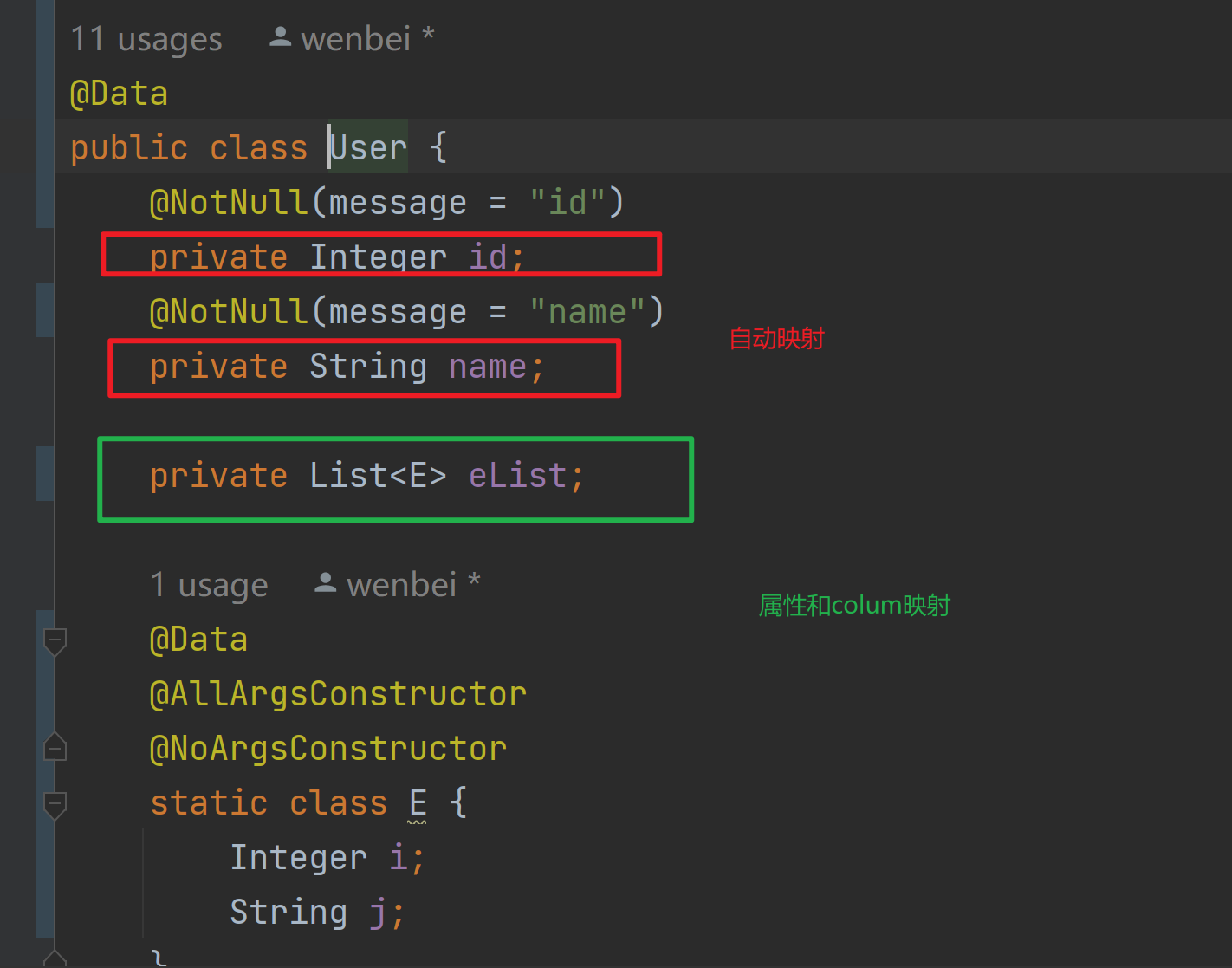The height and width of the screenshot is (968, 1232).
Task: Collapse the fold marker beside @NoArgsConstructor
Action: tap(55, 748)
